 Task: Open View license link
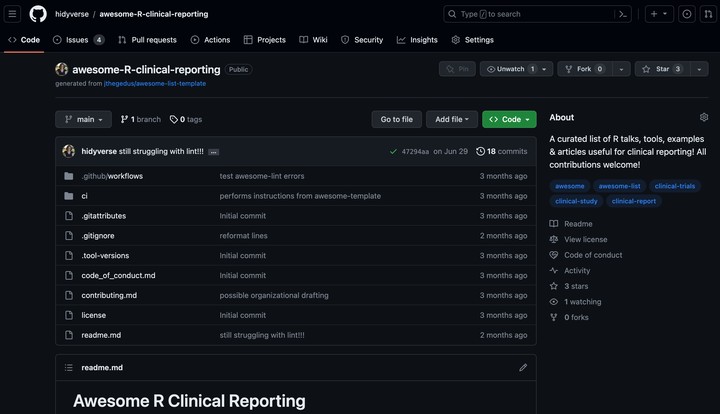(x=578, y=240)
